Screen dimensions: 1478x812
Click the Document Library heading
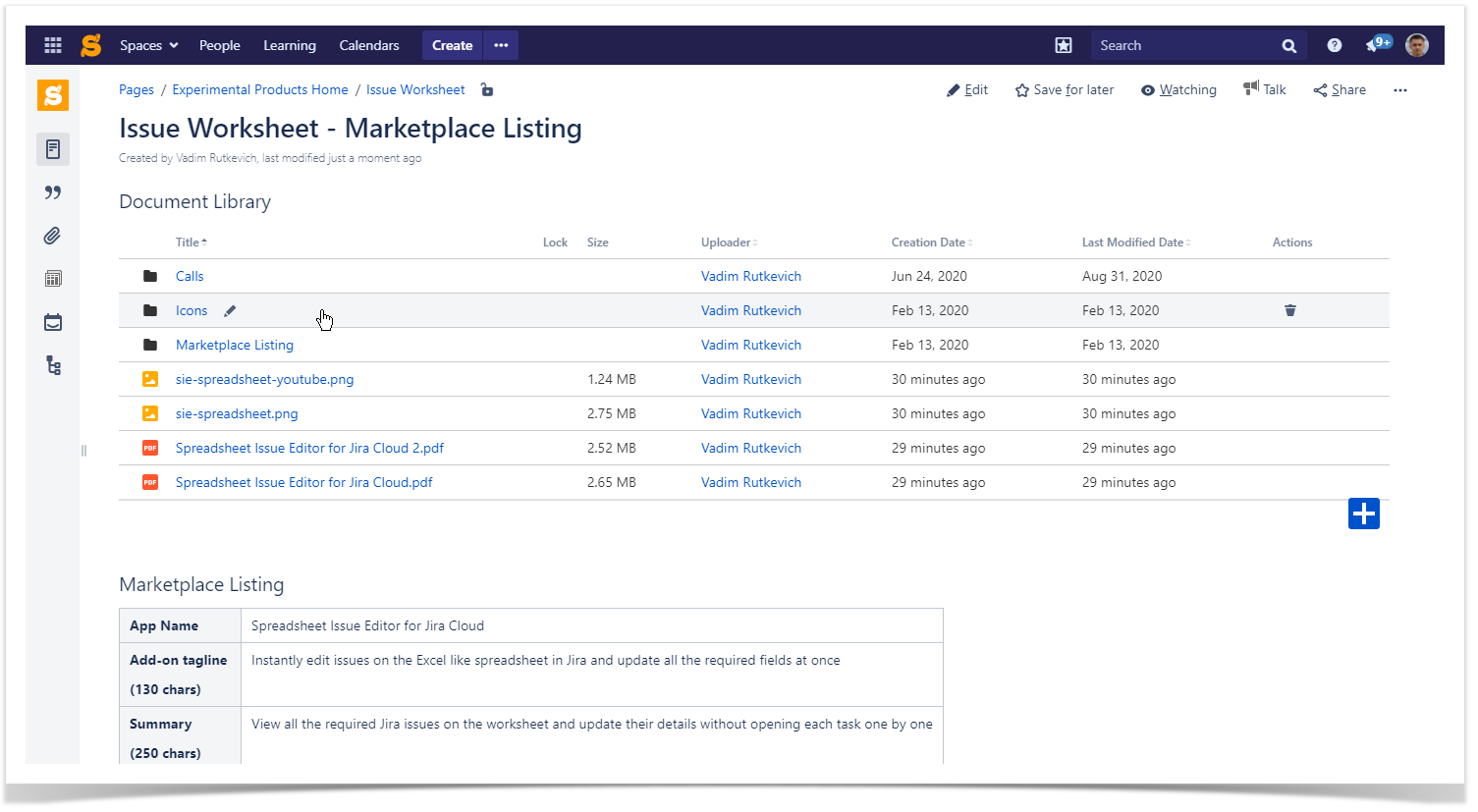tap(194, 201)
